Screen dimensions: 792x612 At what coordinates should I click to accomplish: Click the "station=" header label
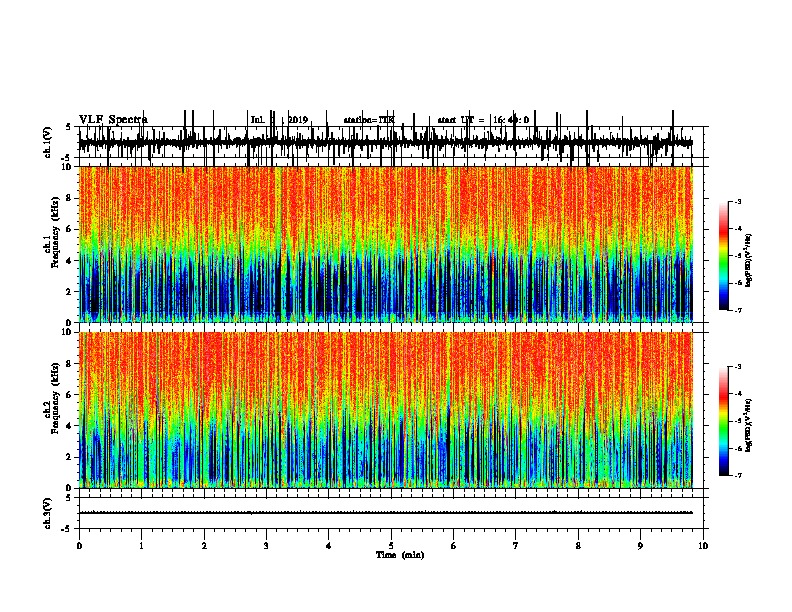(360, 120)
